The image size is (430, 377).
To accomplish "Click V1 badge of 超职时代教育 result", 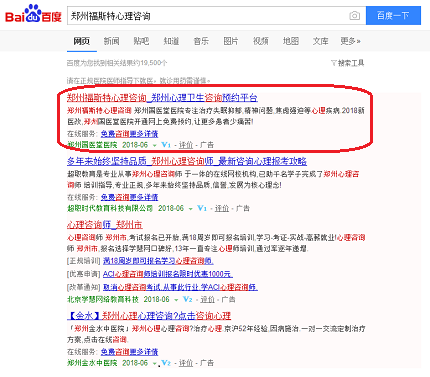I will (x=202, y=208).
